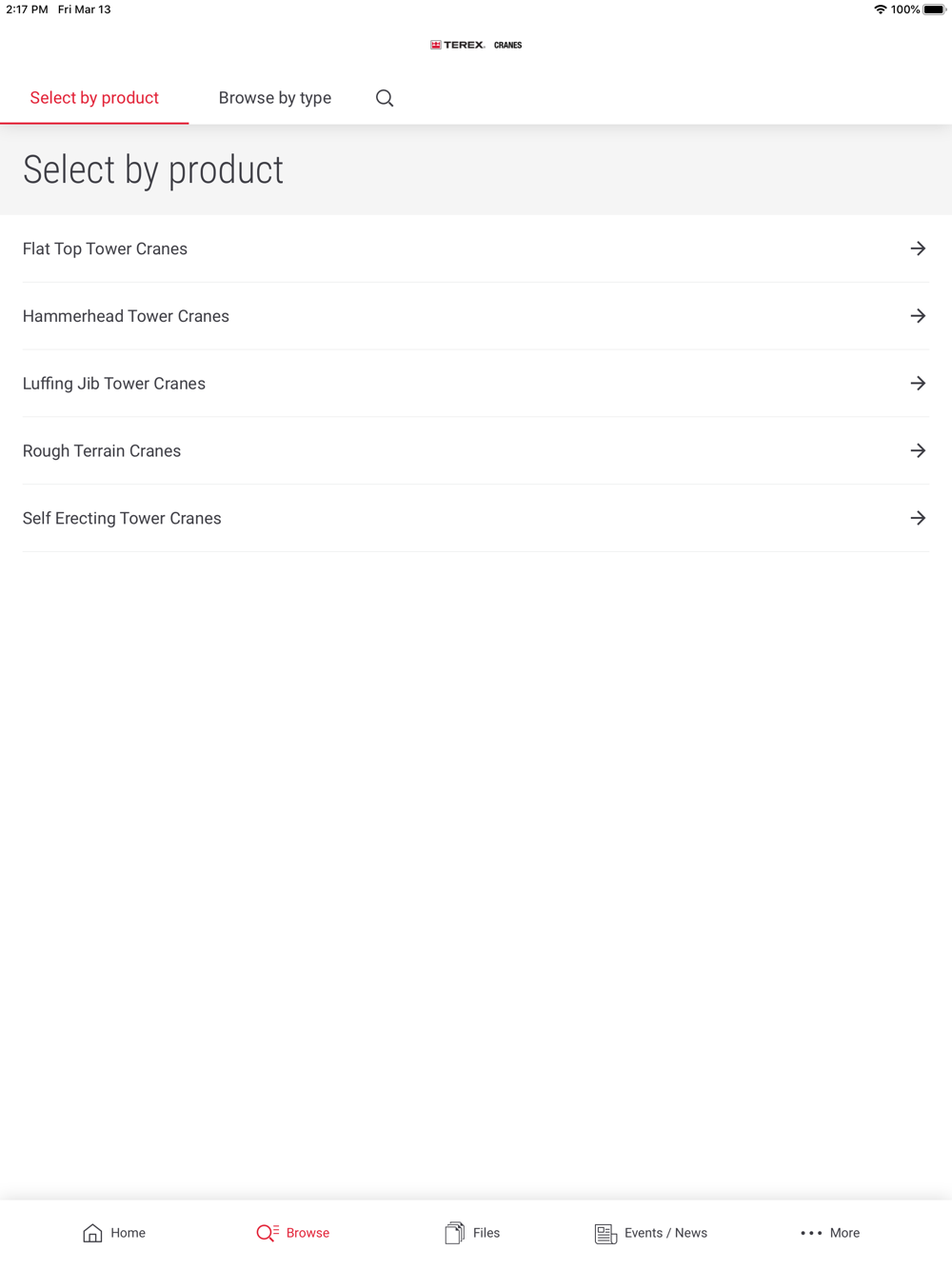Tap the Terex Cranes logo
952x1270 pixels.
[x=476, y=45]
